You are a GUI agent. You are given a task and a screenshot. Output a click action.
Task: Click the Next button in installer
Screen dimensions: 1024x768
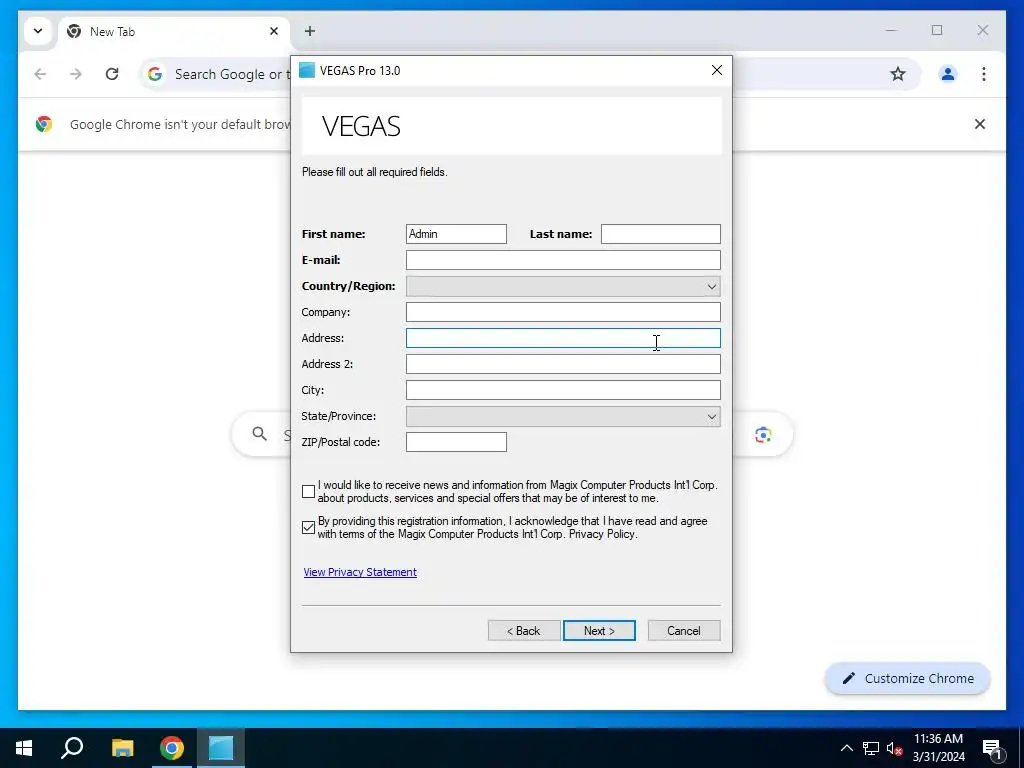[x=599, y=631]
